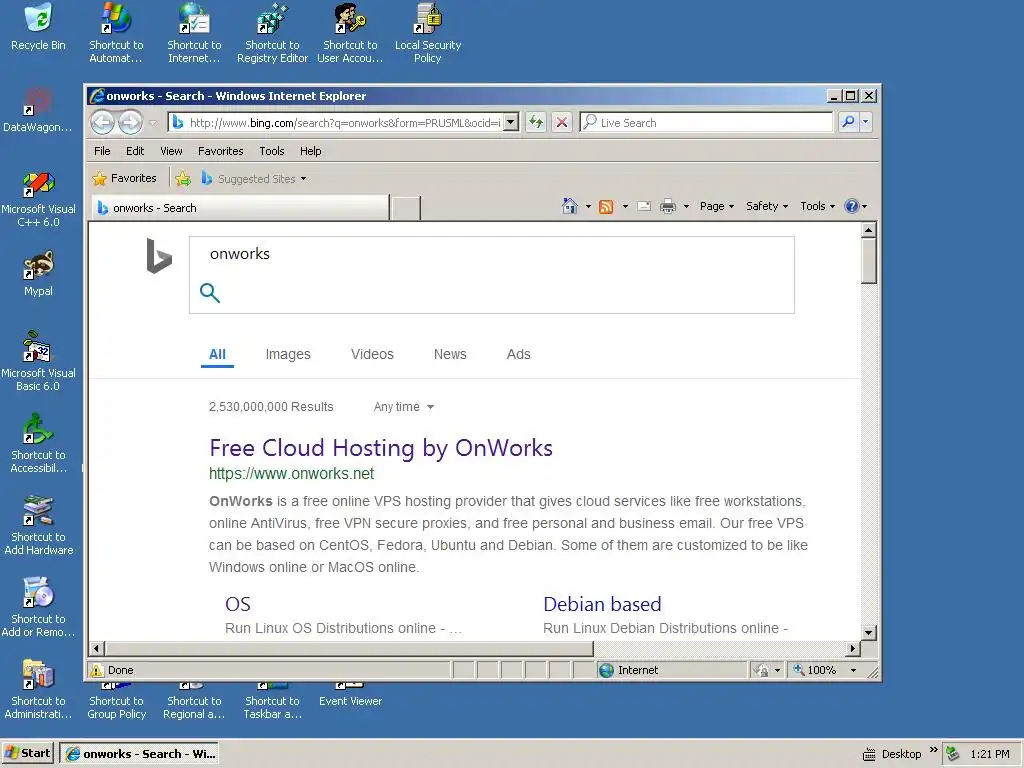Expand the Safety toolbar menu
This screenshot has width=1024, height=768.
coord(767,206)
